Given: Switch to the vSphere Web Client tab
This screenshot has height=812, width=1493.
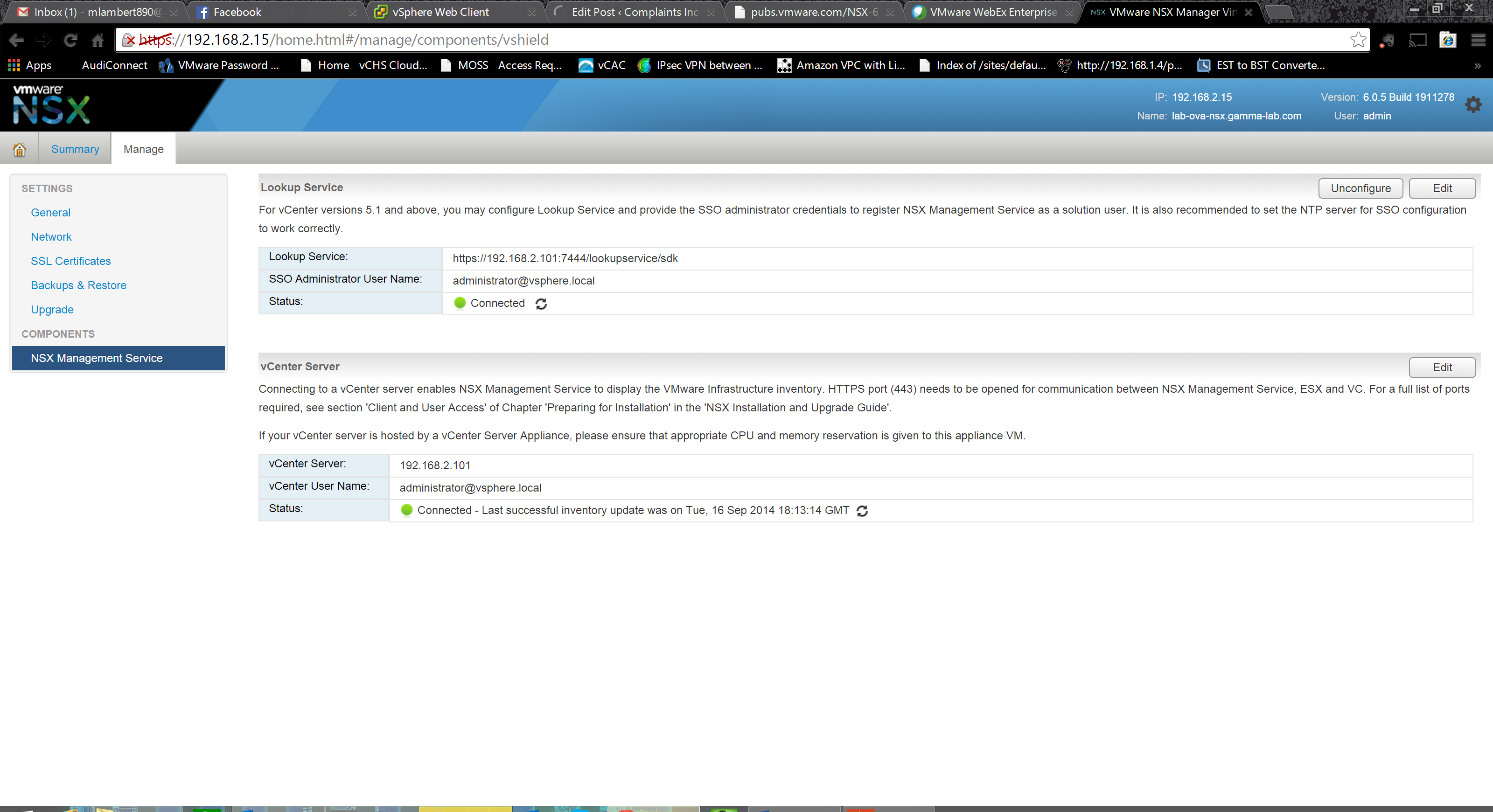Looking at the screenshot, I should pos(440,12).
